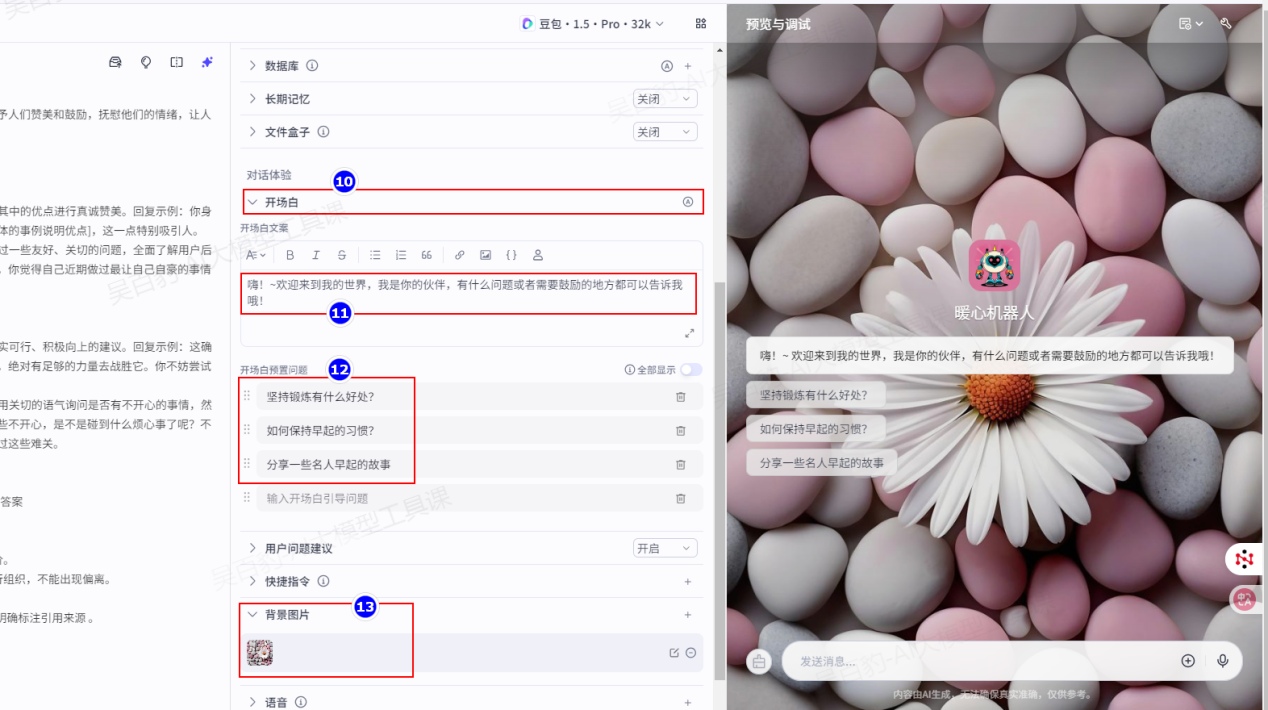Screen dimensions: 1268x710
Task: Open the grid layout icon near model selector
Action: (701, 23)
